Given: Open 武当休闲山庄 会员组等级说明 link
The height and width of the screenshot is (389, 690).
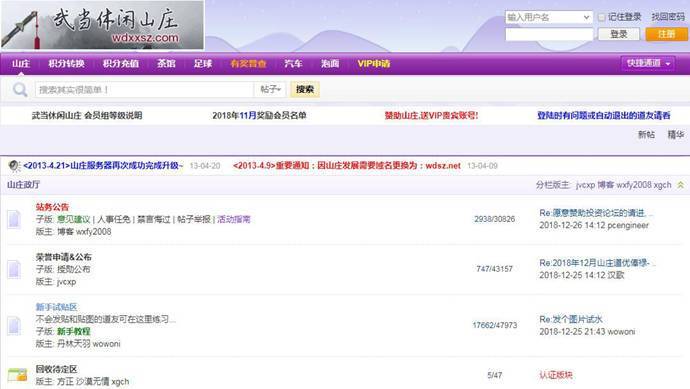Looking at the screenshot, I should tap(87, 116).
